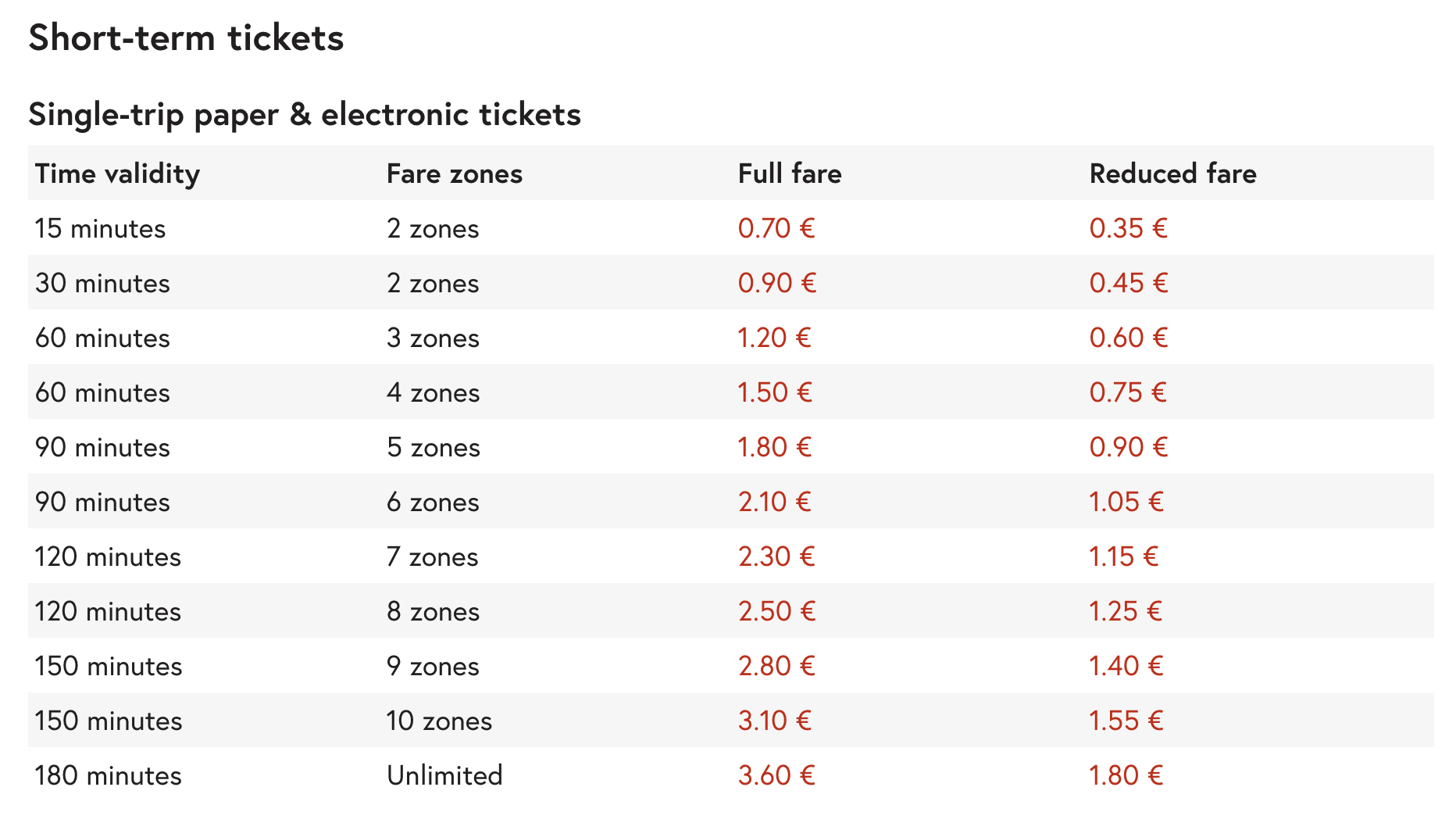
Task: Click the "5 zones" fare zone cell
Action: [x=433, y=447]
